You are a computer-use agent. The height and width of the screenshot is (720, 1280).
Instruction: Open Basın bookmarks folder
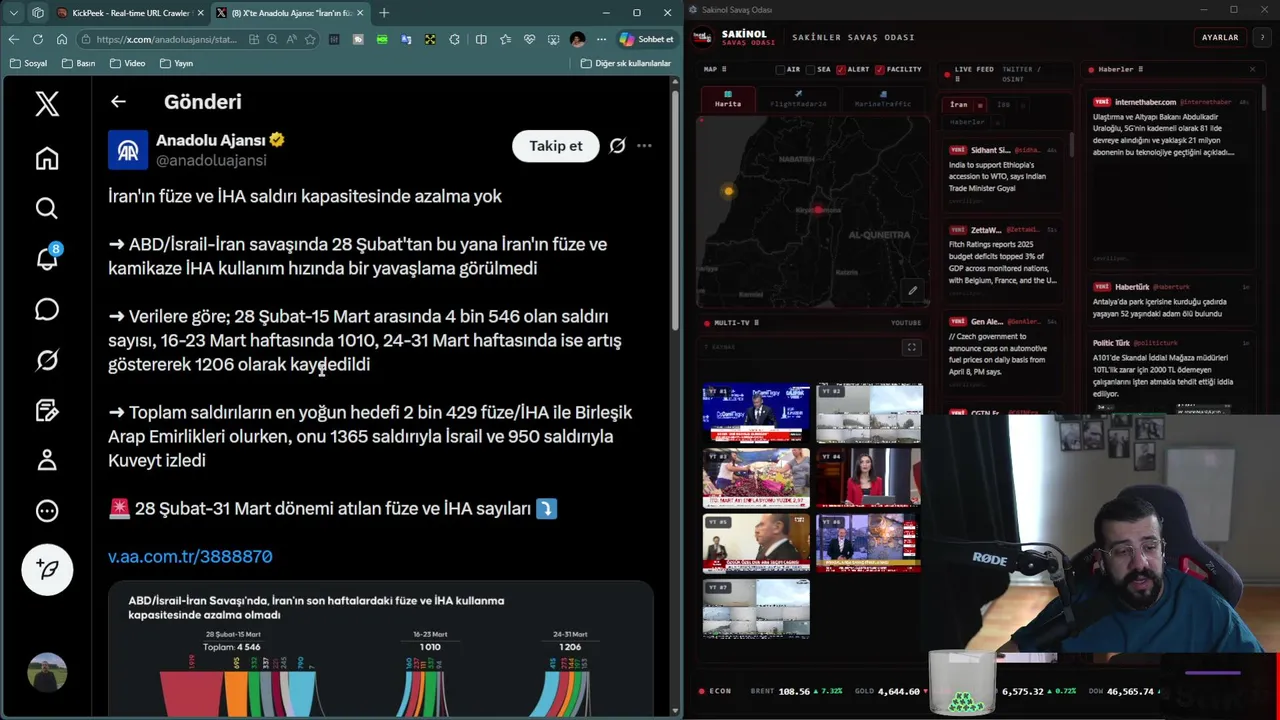click(78, 63)
